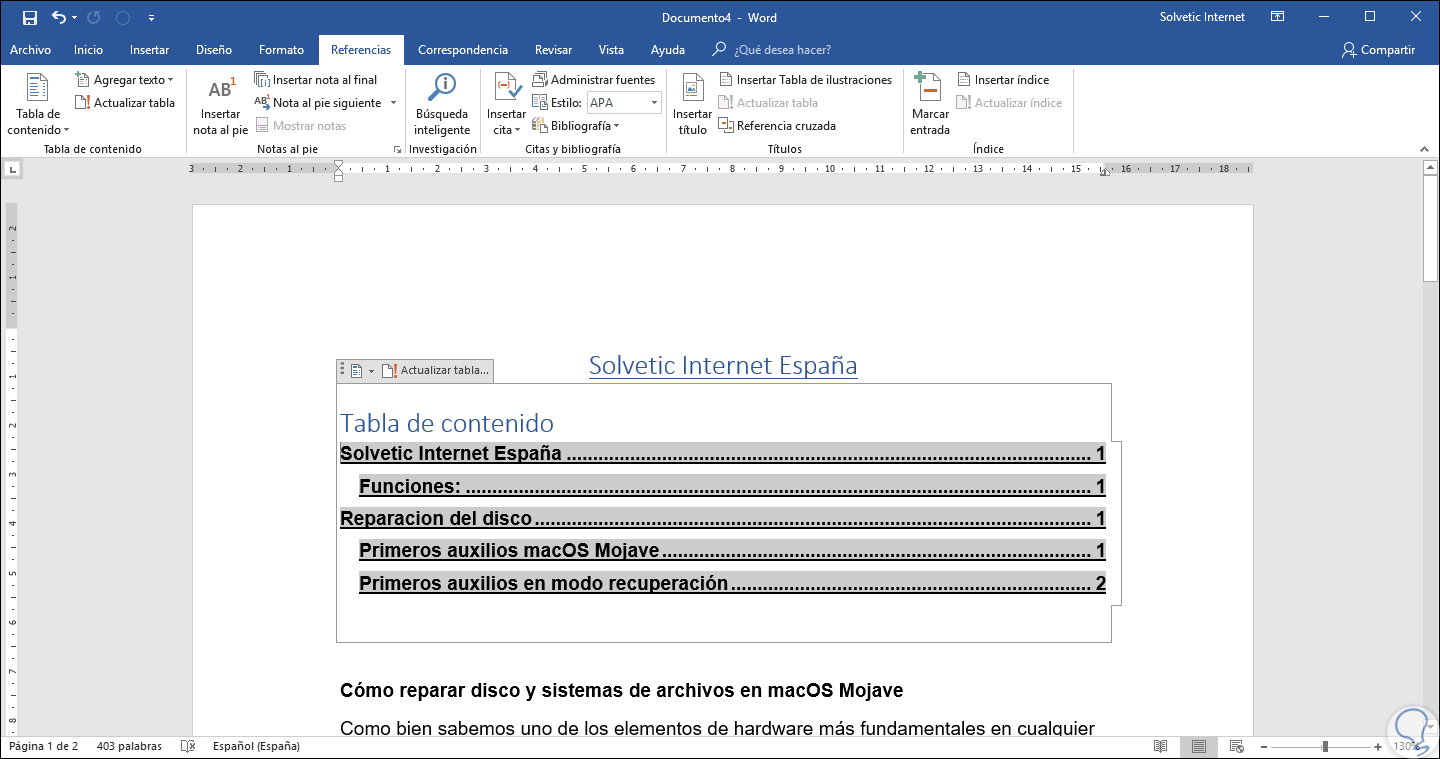
Task: Switch to the Inicio tab
Action: point(88,50)
